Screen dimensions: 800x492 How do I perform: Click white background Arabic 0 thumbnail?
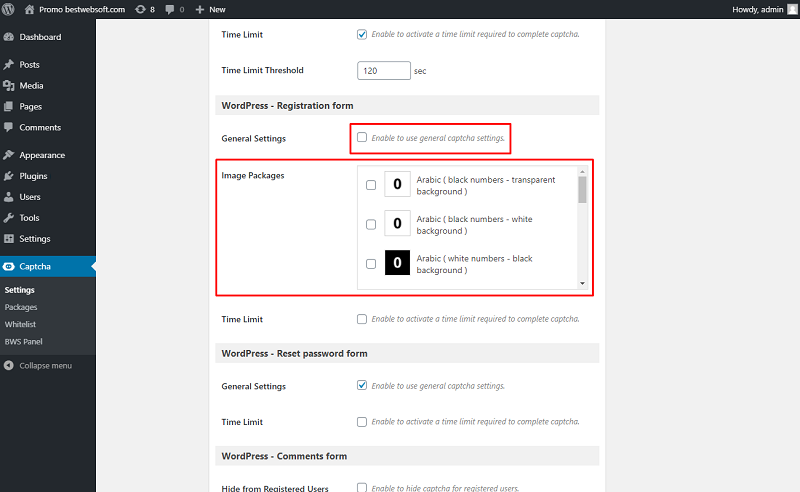click(x=397, y=223)
